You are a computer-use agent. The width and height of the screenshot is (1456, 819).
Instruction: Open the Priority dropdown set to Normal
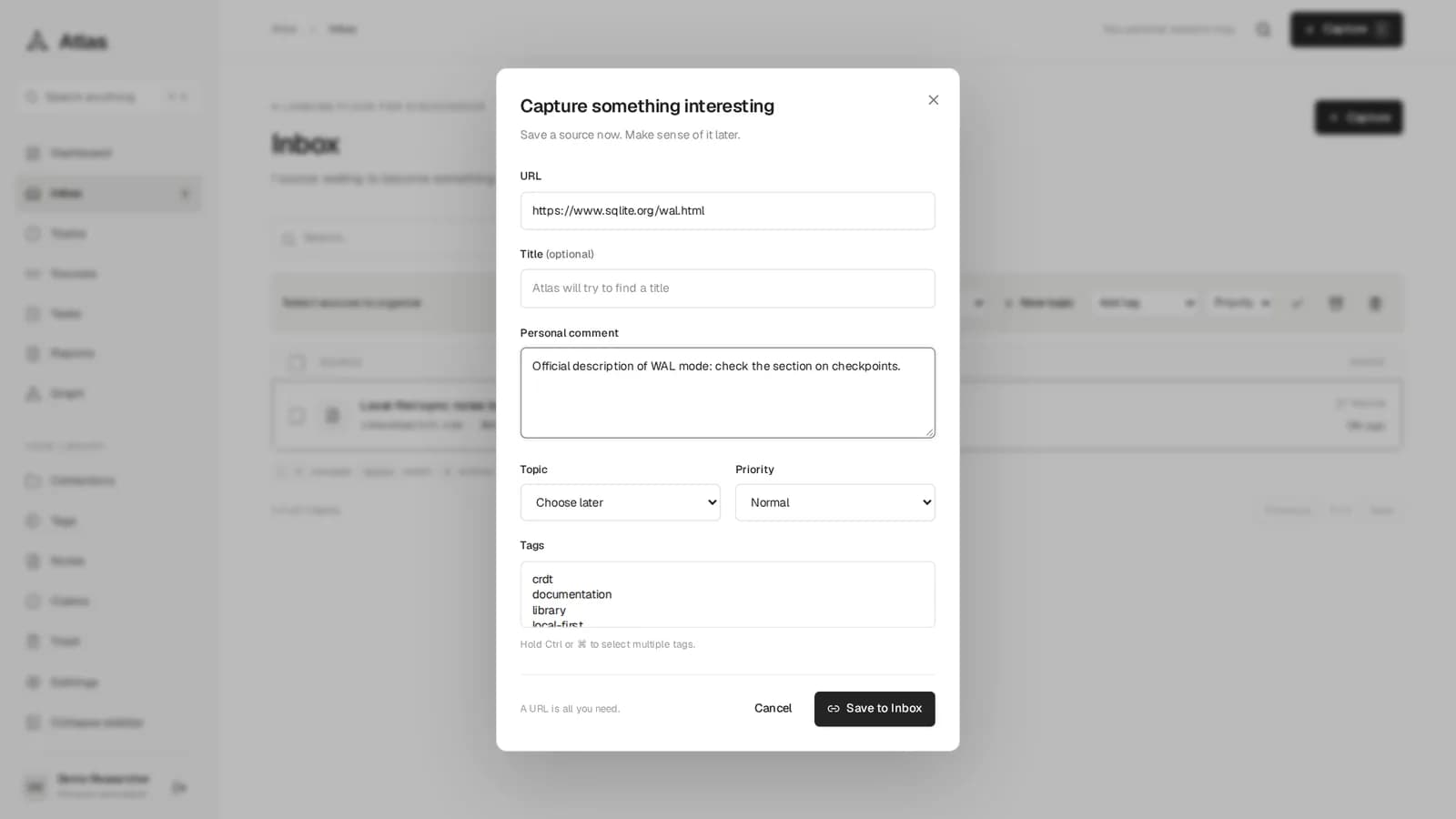tap(834, 502)
